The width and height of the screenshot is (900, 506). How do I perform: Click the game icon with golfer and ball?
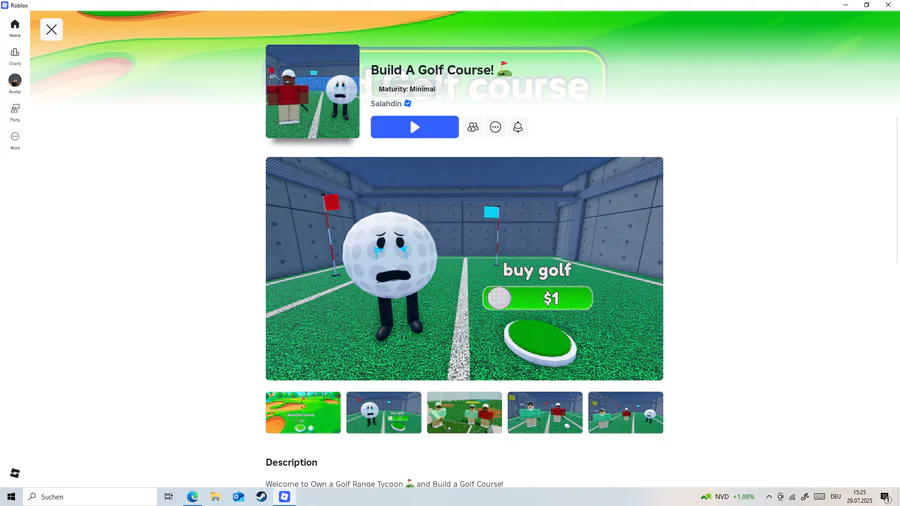312,91
